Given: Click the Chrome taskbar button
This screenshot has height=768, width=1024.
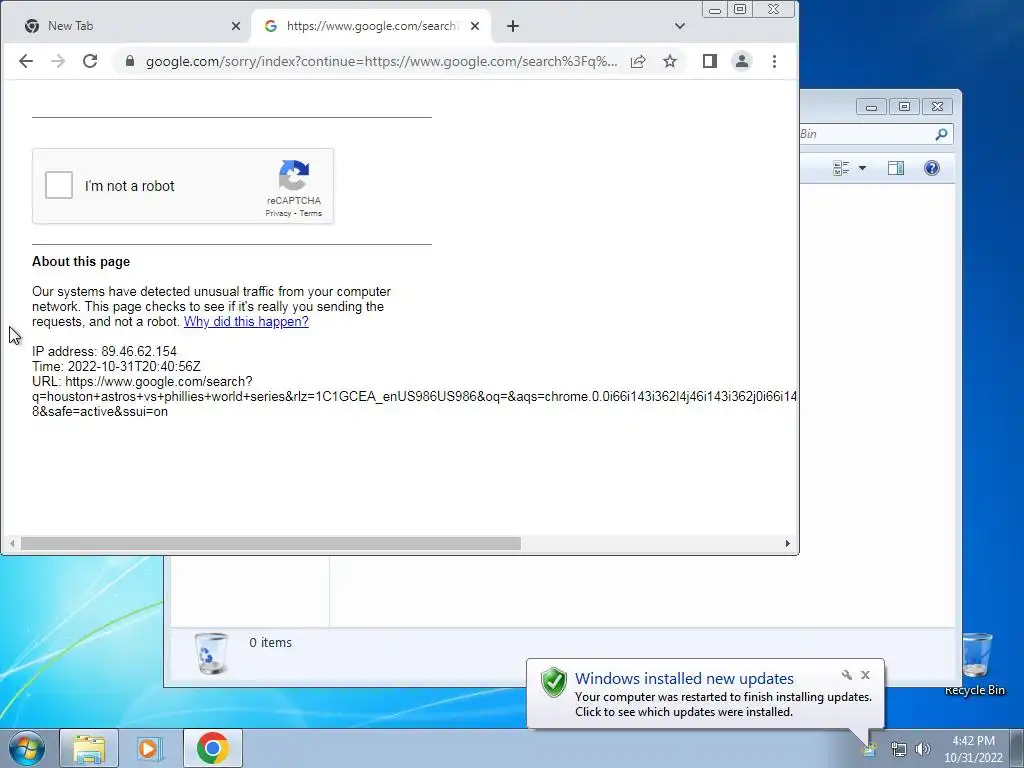Looking at the screenshot, I should coord(213,748).
